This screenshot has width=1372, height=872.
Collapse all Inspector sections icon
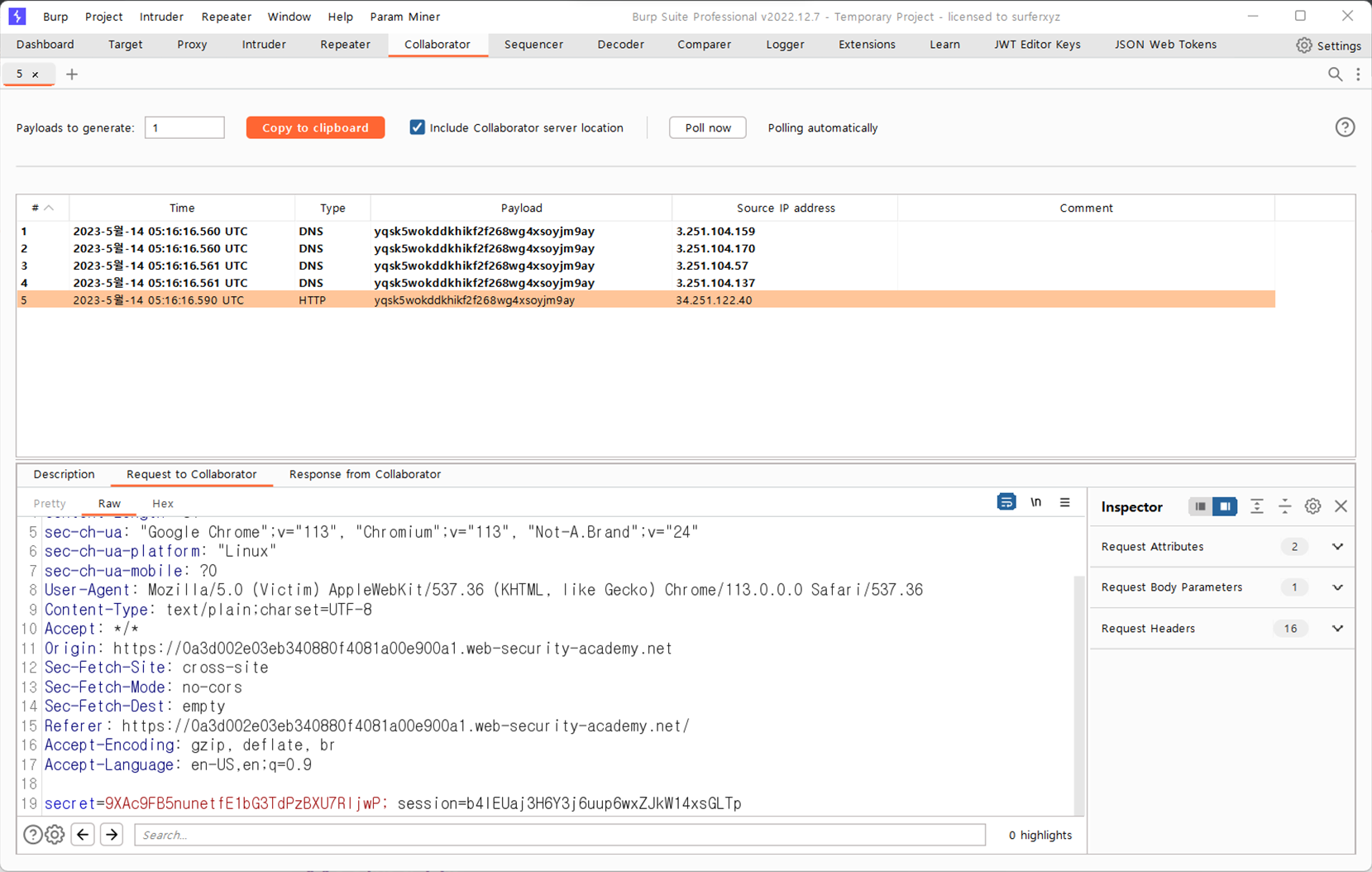(1284, 506)
